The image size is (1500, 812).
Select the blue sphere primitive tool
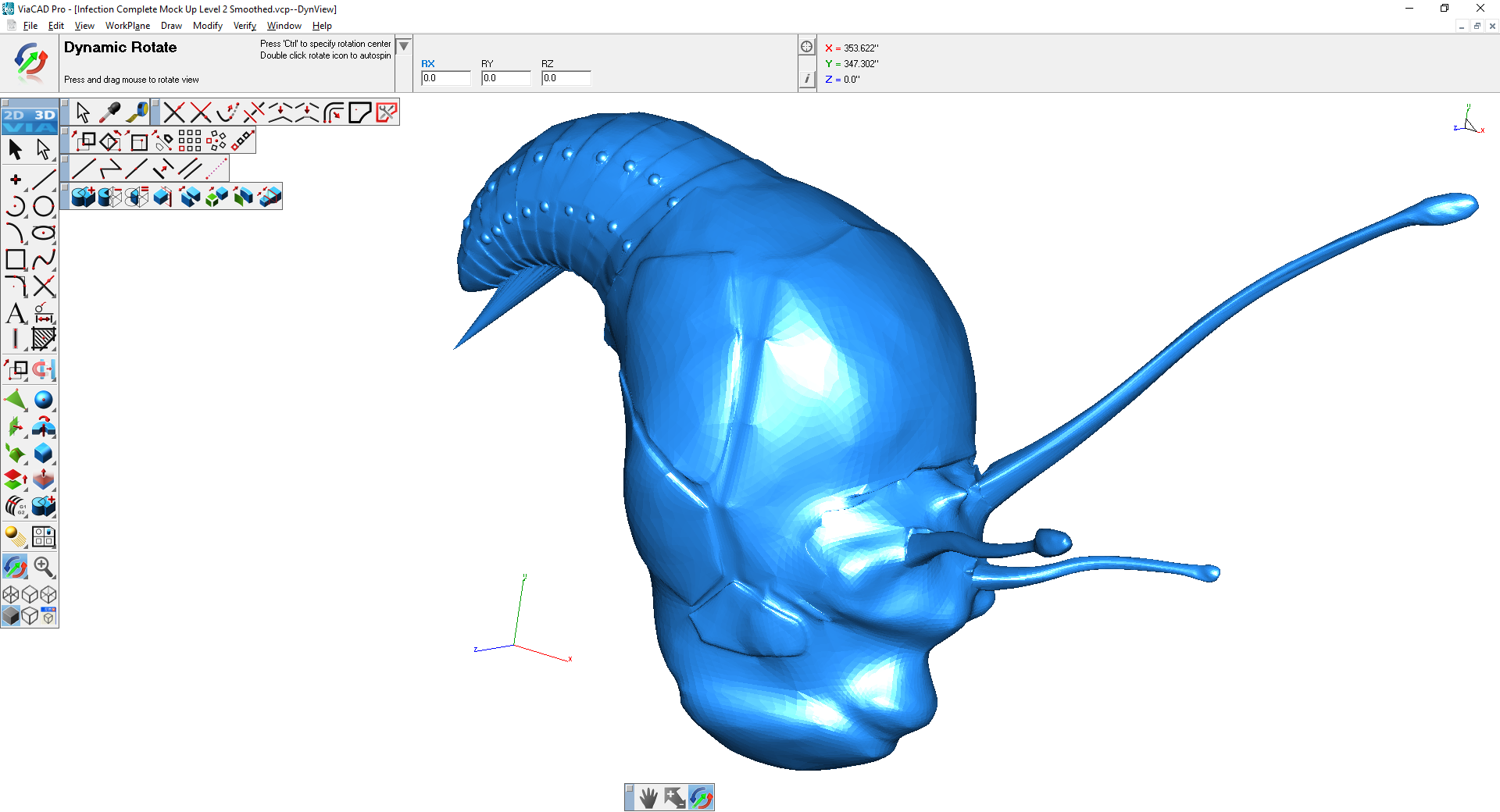pos(44,400)
